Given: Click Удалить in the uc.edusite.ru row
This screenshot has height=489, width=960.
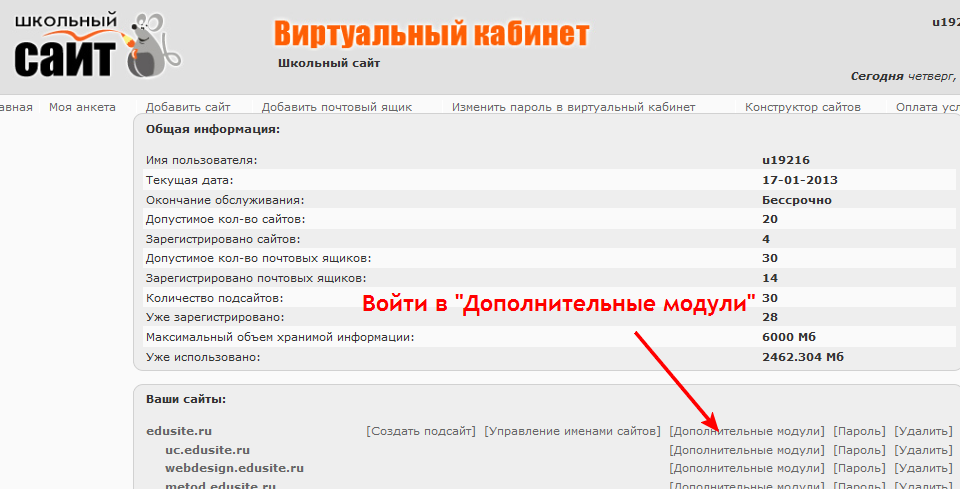Looking at the screenshot, I should pyautogui.click(x=923, y=450).
